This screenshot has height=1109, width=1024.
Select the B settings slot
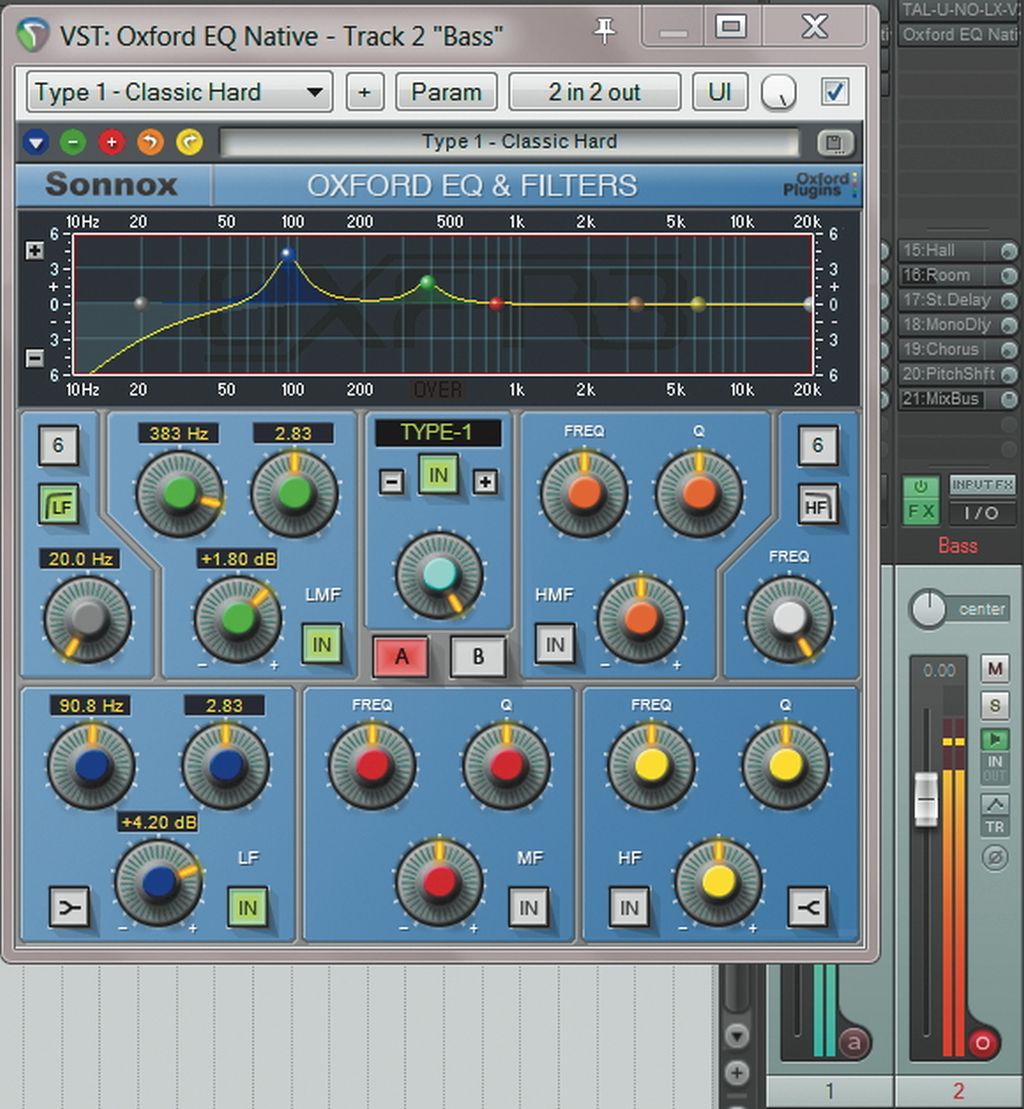(x=478, y=656)
